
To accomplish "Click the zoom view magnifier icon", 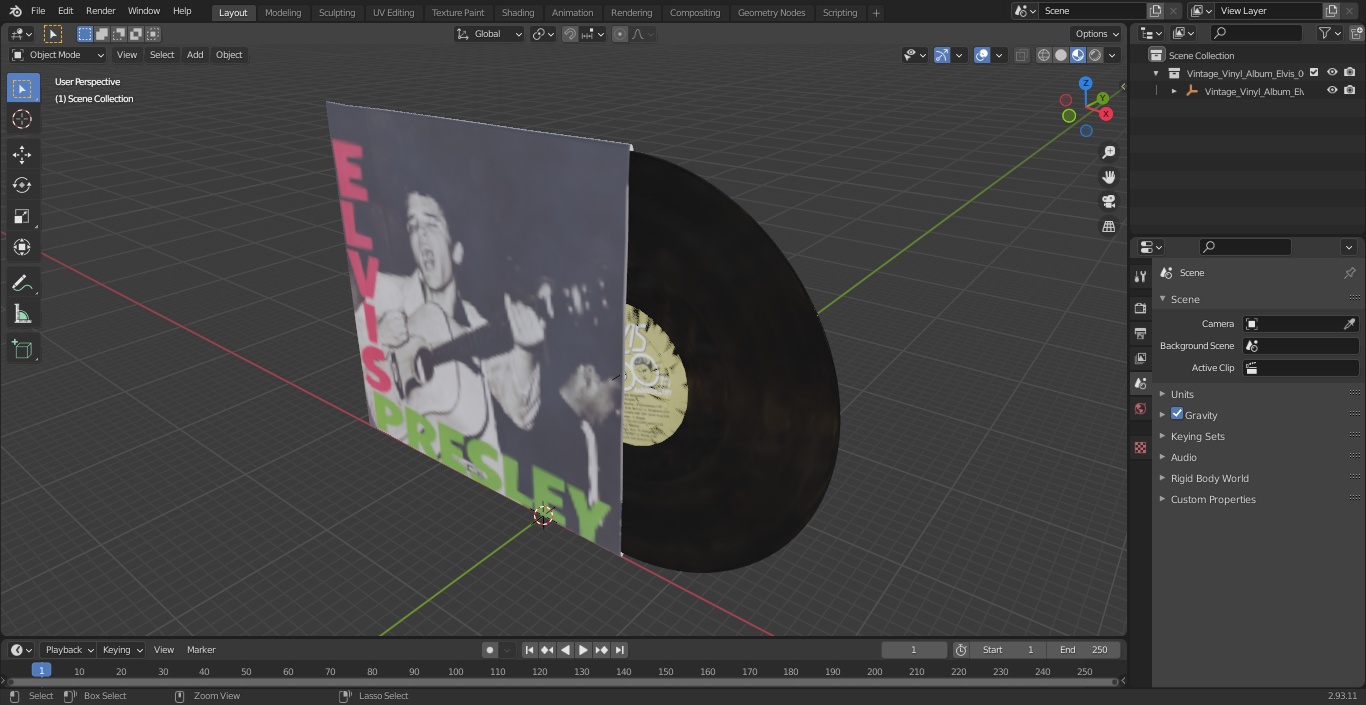I will [1108, 152].
